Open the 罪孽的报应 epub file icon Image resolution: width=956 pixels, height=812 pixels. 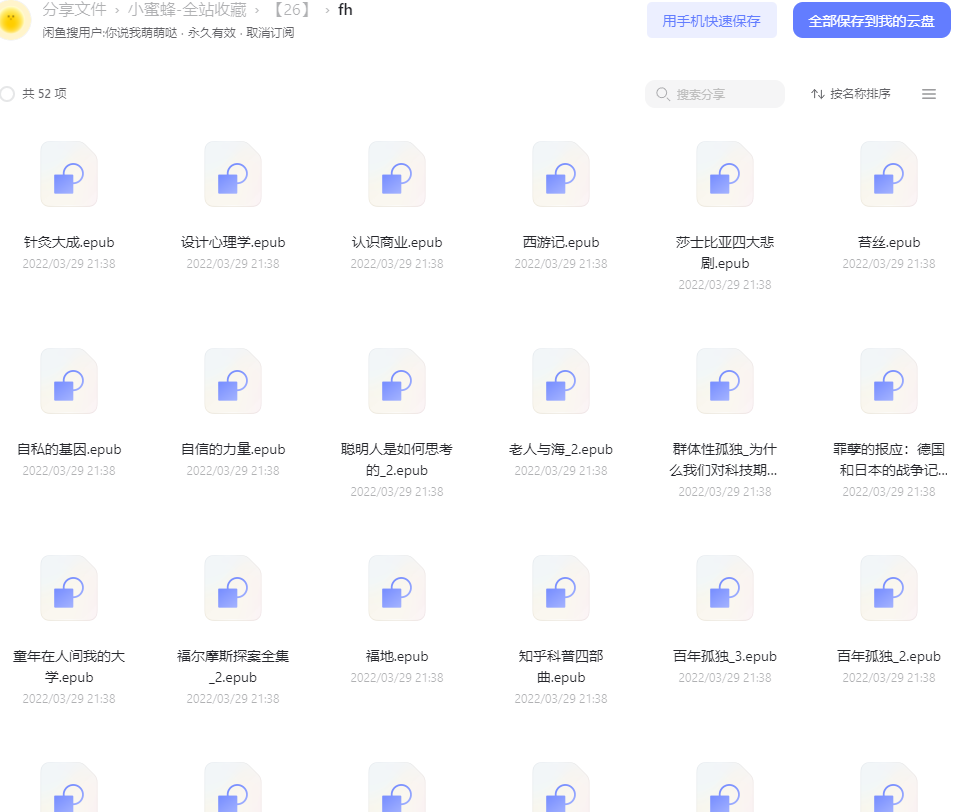tap(889, 382)
